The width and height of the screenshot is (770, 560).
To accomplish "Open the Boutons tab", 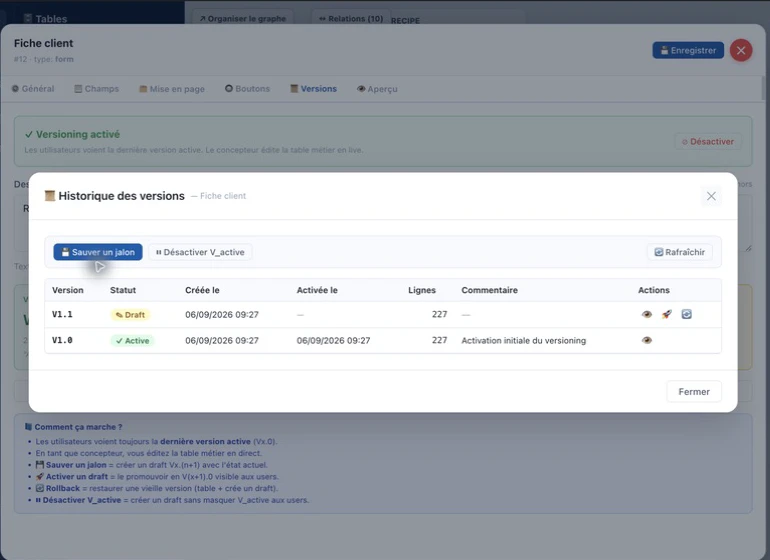I will pyautogui.click(x=248, y=89).
